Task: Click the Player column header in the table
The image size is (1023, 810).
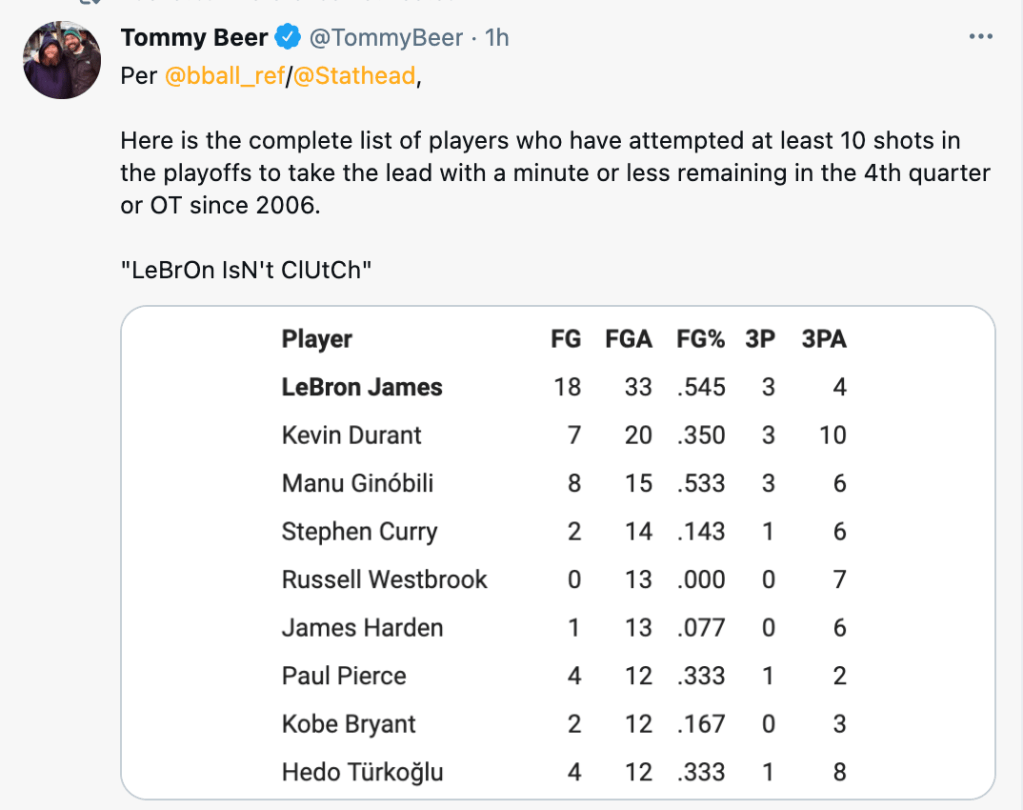Action: click(317, 339)
